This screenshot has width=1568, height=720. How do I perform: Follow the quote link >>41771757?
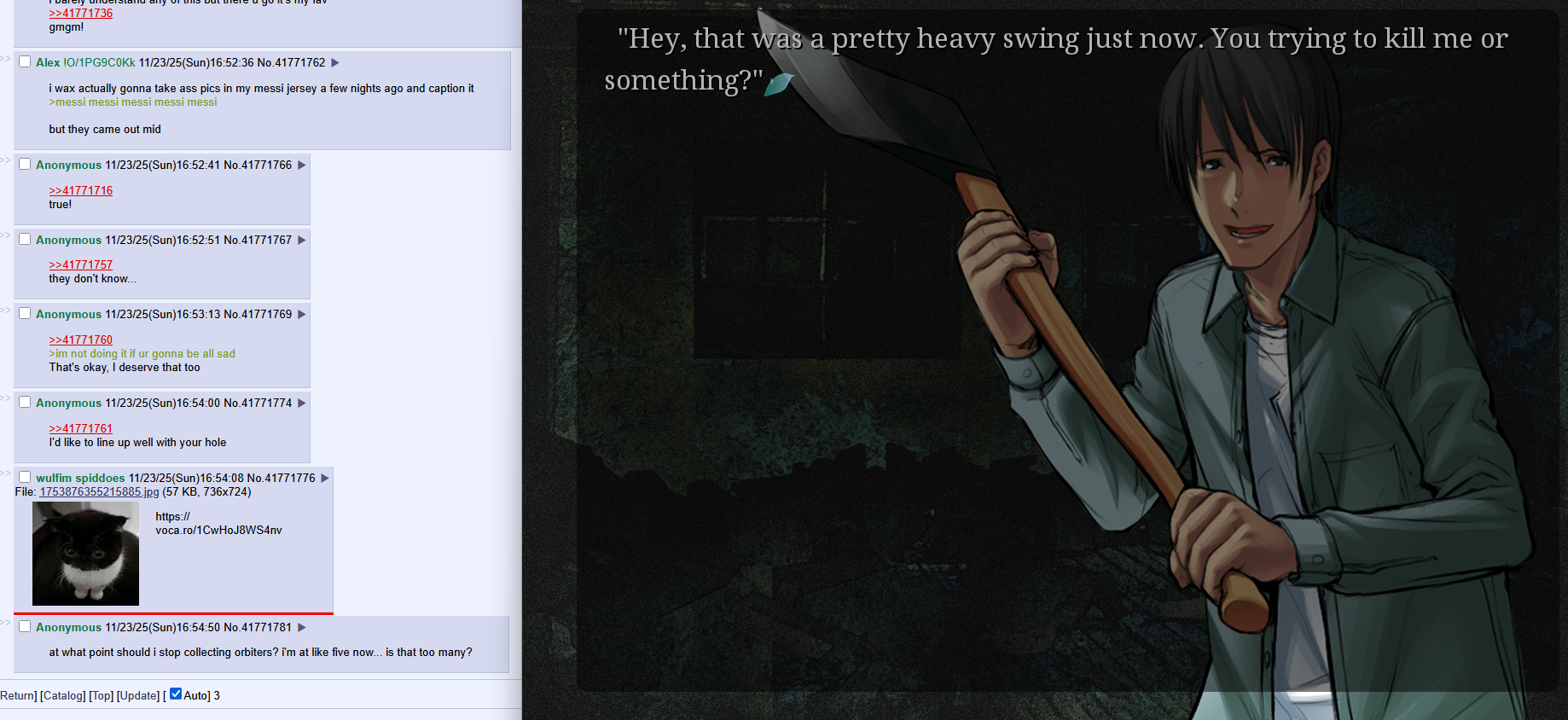[81, 264]
